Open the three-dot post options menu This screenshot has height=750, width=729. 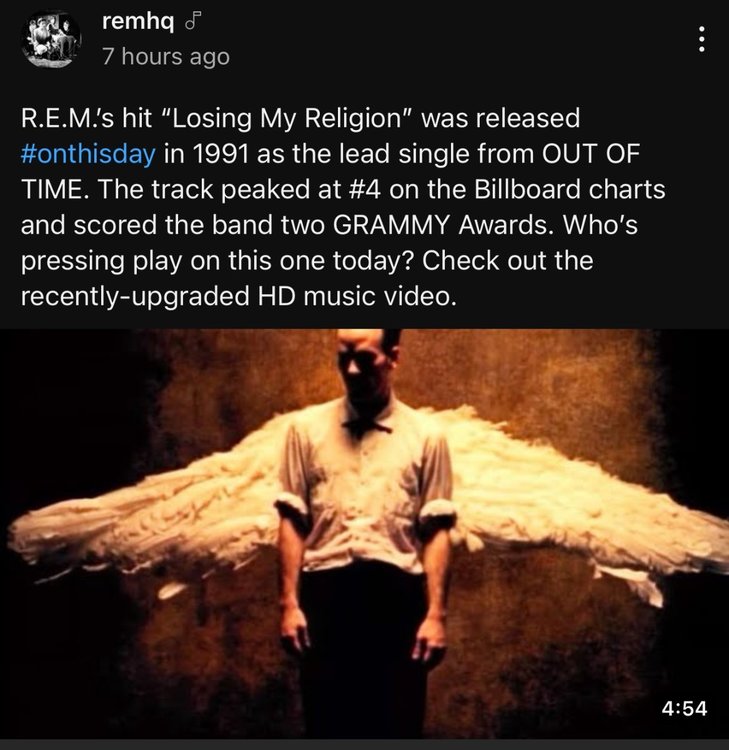pyautogui.click(x=701, y=39)
